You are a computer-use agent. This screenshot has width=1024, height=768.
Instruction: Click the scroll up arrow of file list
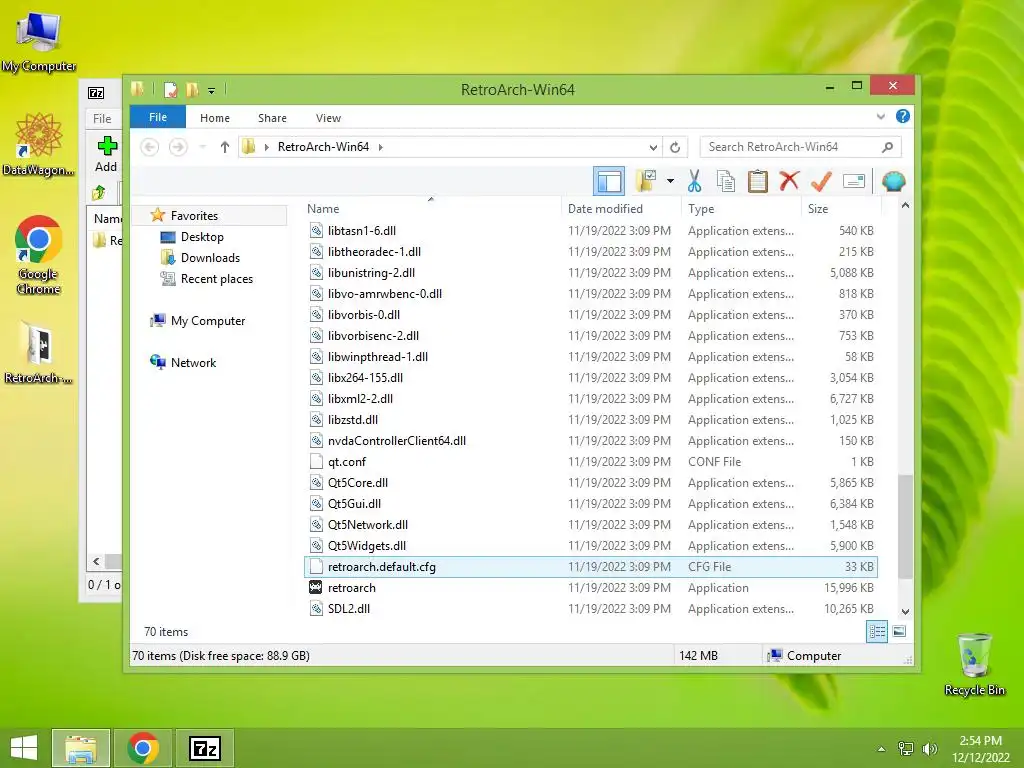905,206
